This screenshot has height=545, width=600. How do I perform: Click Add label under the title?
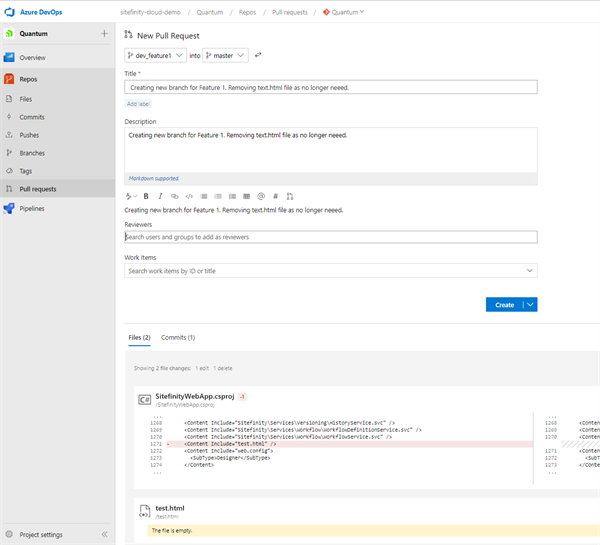coord(138,104)
